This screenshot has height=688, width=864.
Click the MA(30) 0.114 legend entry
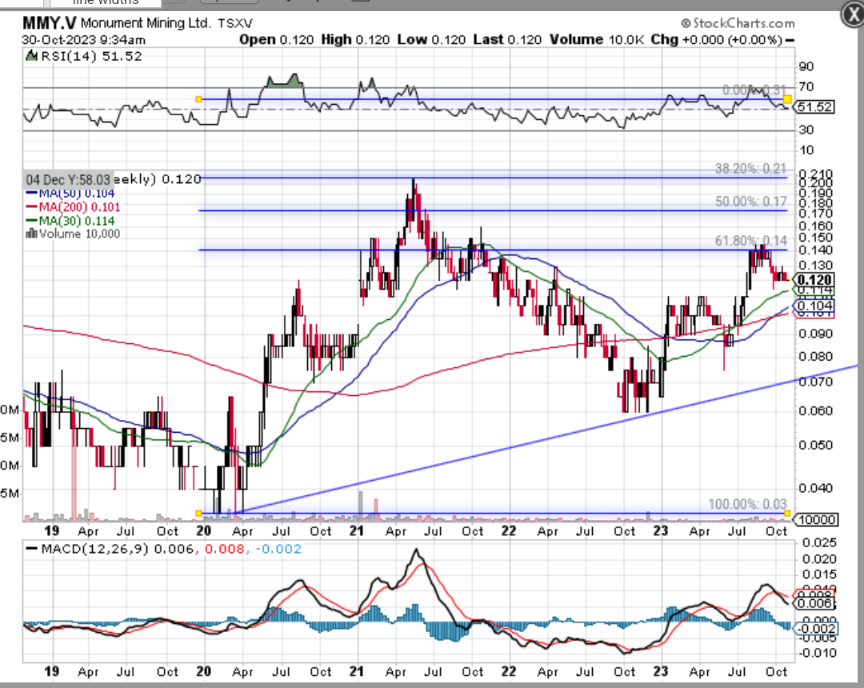tap(71, 221)
